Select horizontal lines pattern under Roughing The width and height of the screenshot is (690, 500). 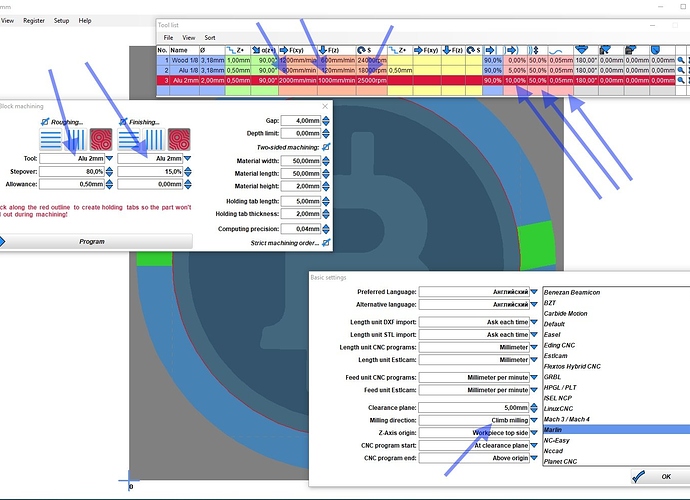[x=51, y=140]
